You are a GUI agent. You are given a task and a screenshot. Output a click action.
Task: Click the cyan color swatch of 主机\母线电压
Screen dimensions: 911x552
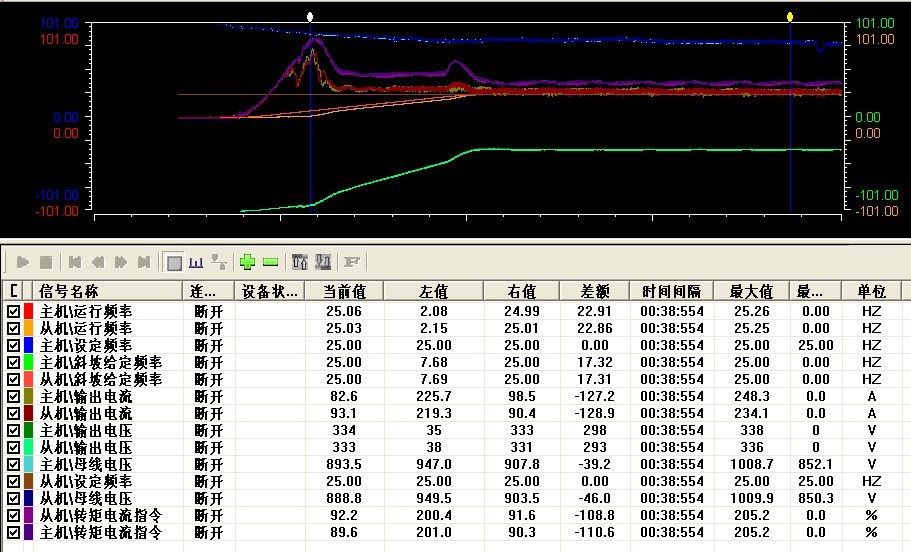click(x=28, y=464)
